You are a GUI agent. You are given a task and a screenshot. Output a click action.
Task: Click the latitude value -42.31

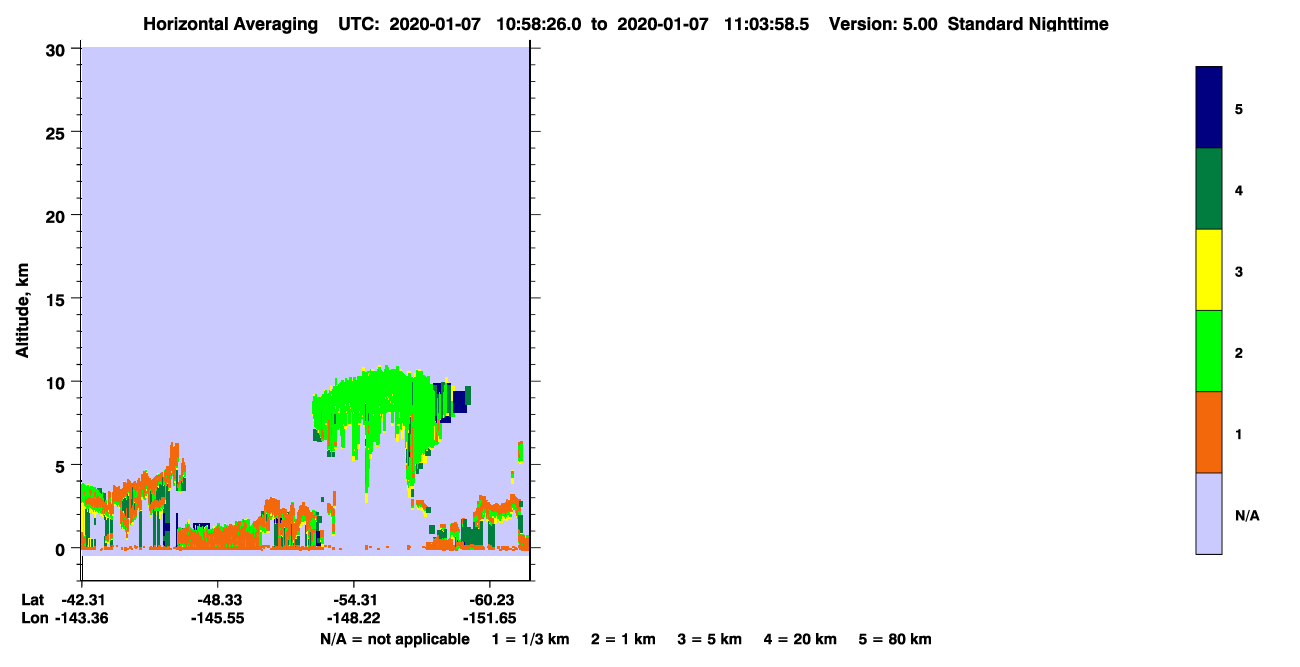pos(83,600)
